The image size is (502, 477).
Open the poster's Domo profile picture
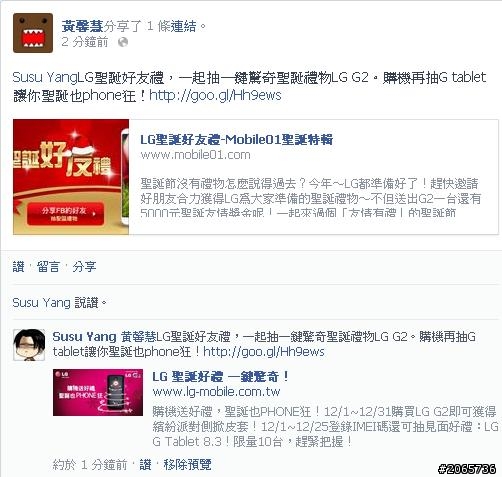33,33
